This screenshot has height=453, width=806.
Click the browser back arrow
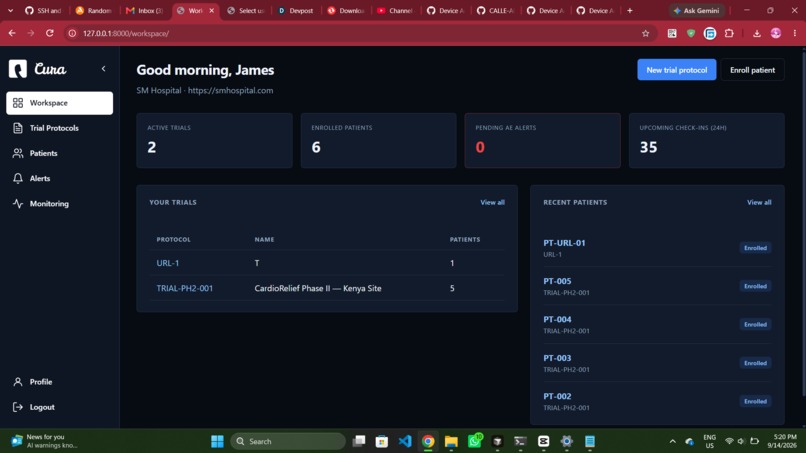[x=12, y=33]
